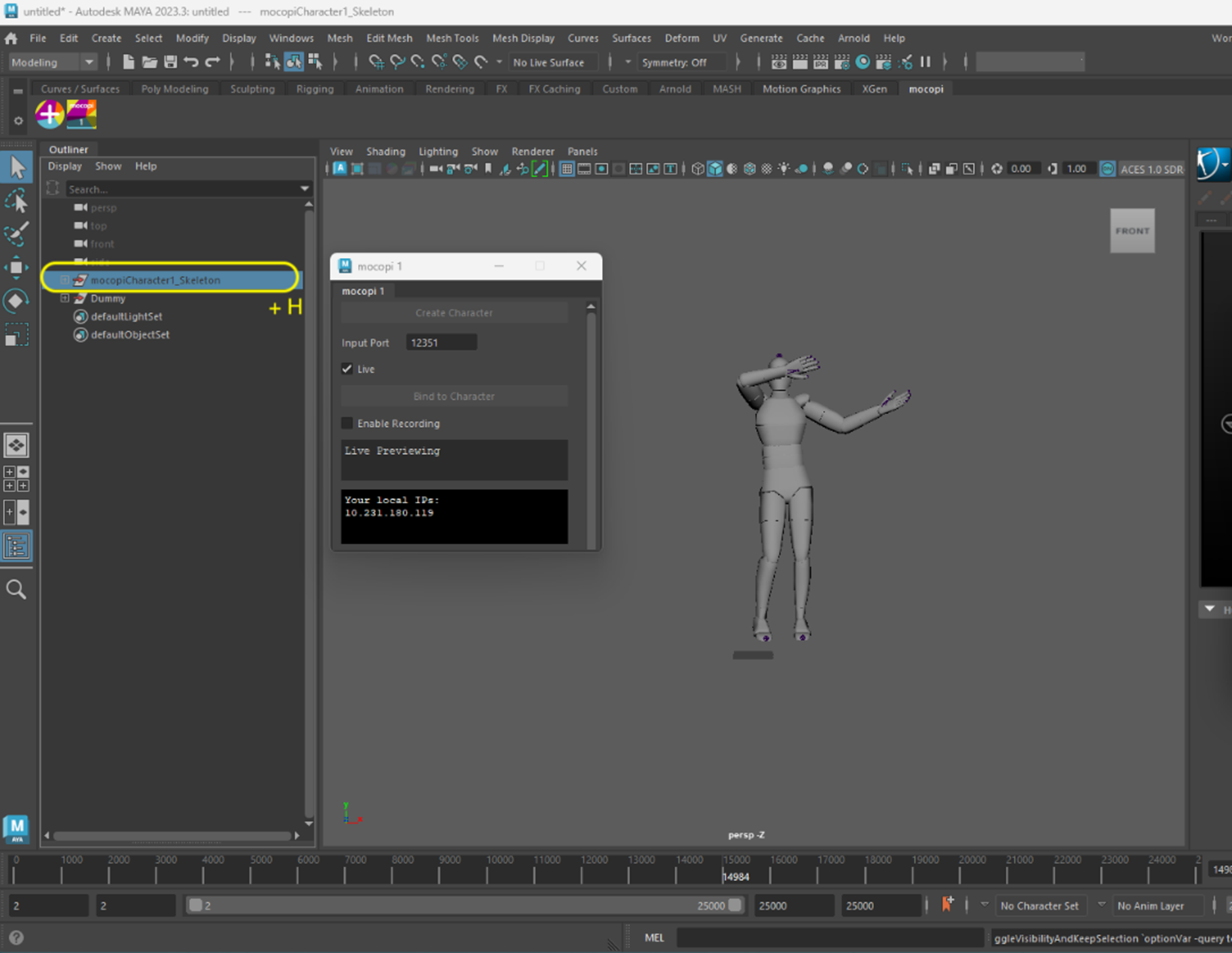1232x953 pixels.
Task: Toggle the viewport grid icon
Action: click(x=566, y=169)
